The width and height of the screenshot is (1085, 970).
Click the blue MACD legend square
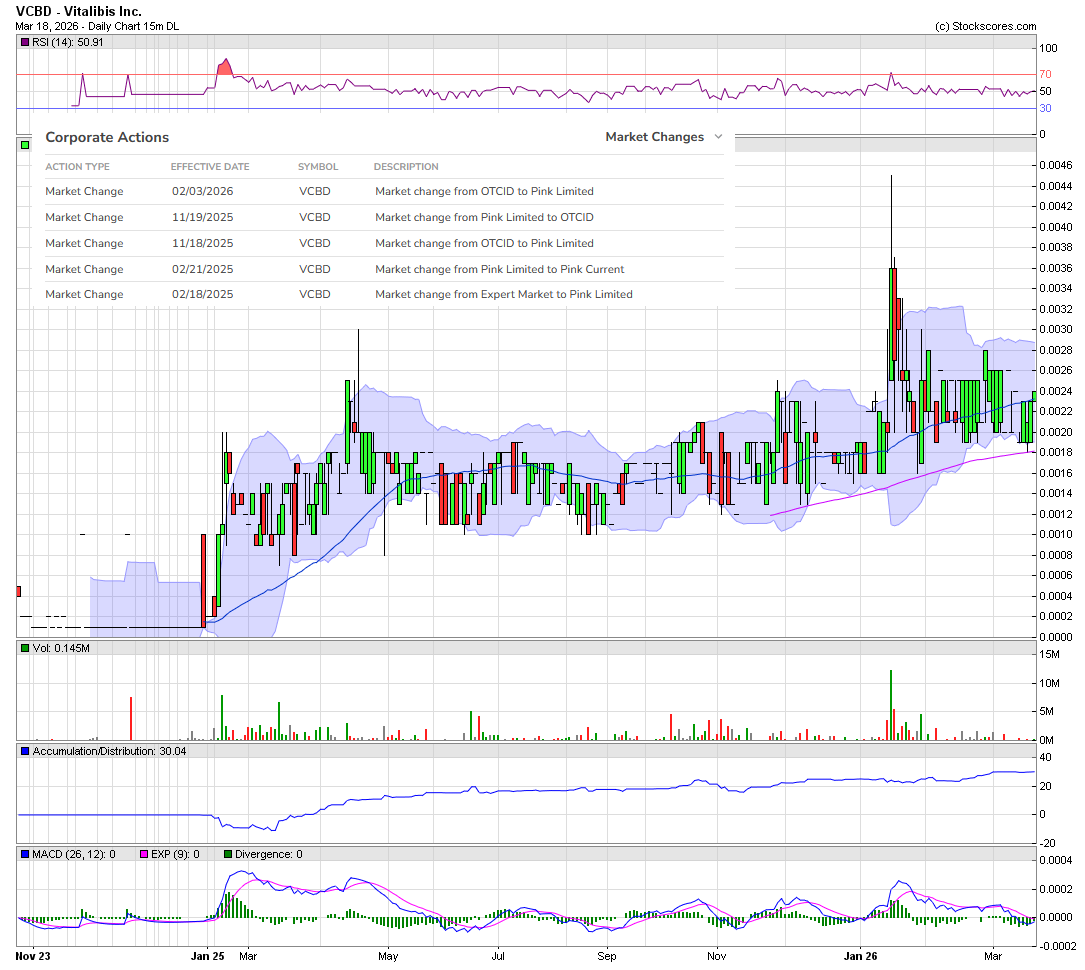click(x=26, y=854)
